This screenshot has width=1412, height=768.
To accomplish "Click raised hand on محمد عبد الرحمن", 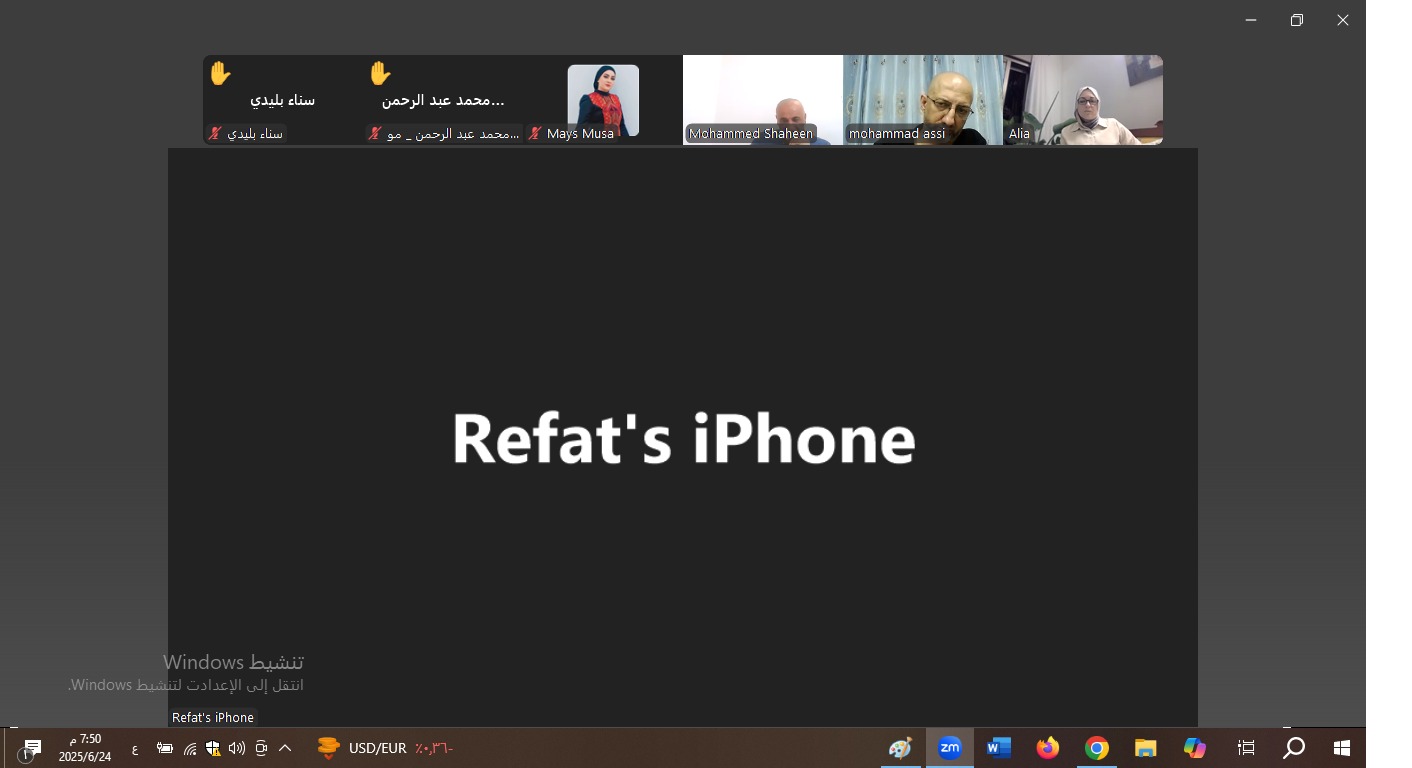I will (380, 73).
